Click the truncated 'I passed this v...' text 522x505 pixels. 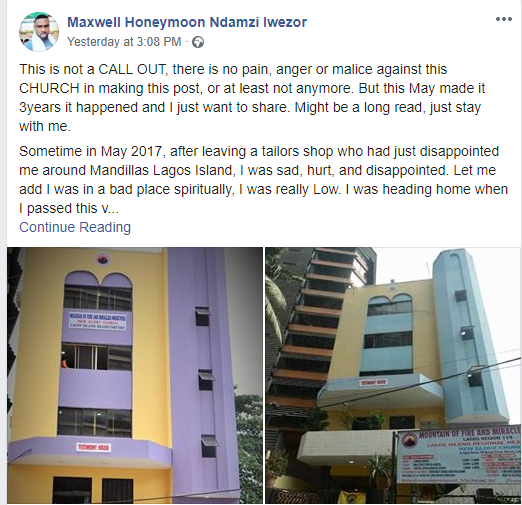[x=69, y=209]
